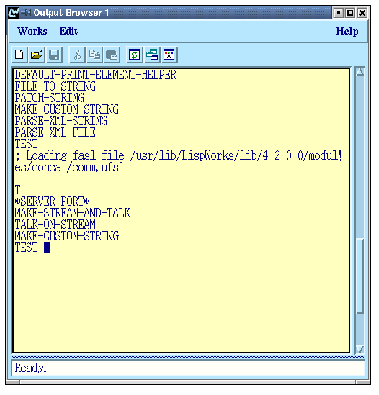
Task: Open the Help menu
Action: tap(347, 31)
